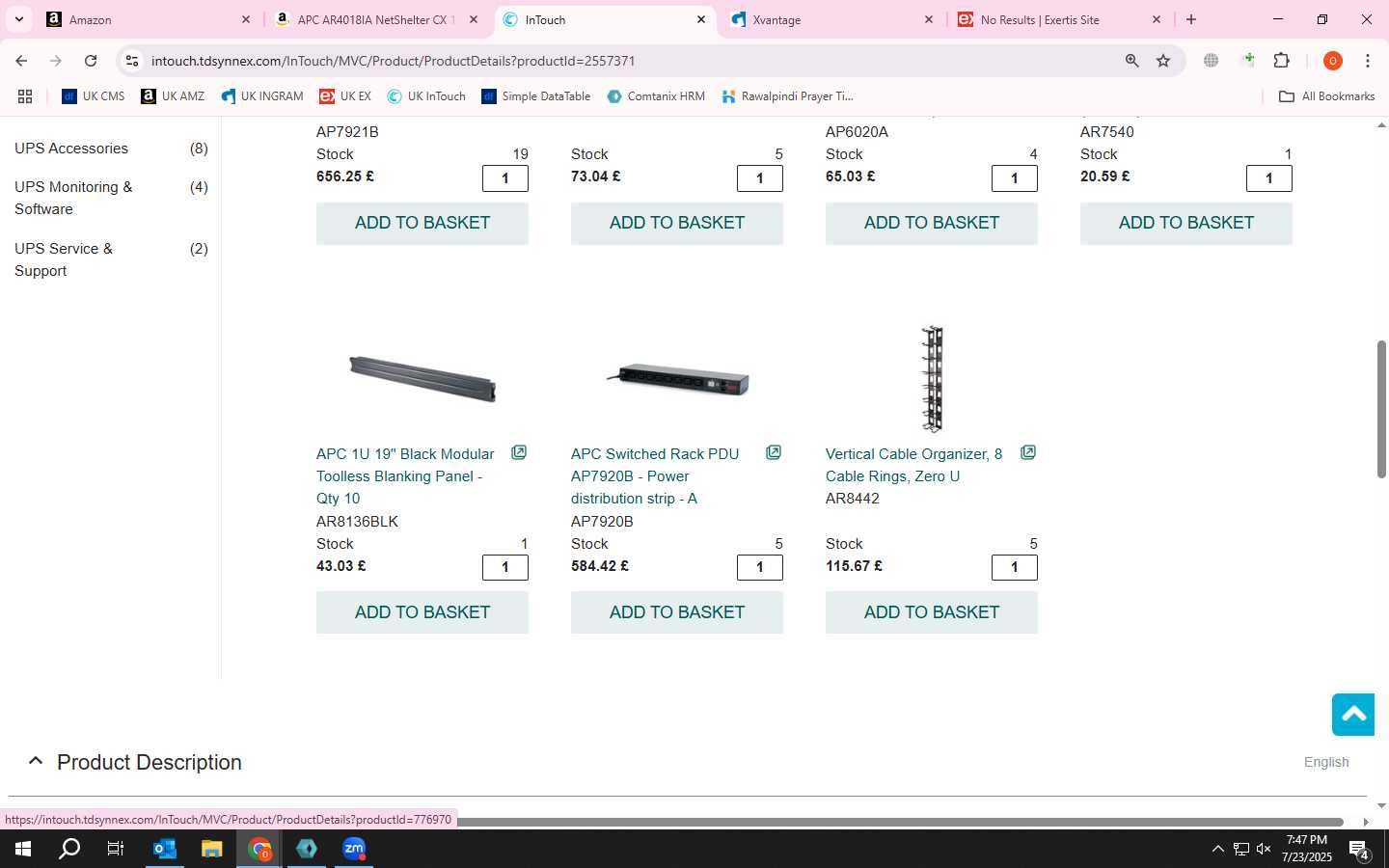Add AP7920B rack PDU to basket
This screenshot has height=868, width=1389.
tap(677, 612)
